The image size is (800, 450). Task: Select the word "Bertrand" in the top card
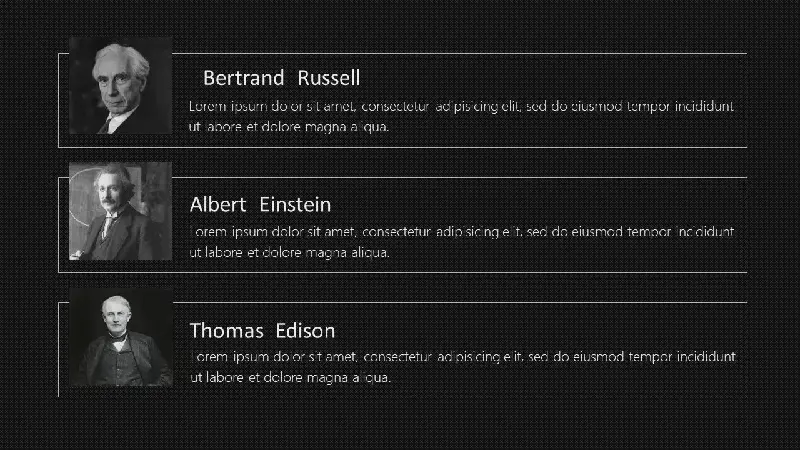[243, 78]
